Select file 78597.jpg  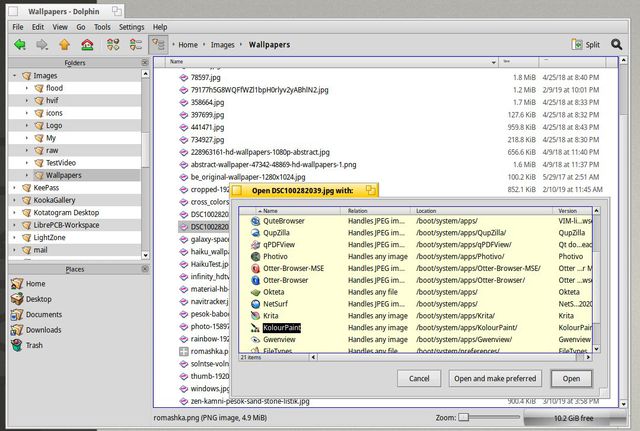(x=205, y=78)
